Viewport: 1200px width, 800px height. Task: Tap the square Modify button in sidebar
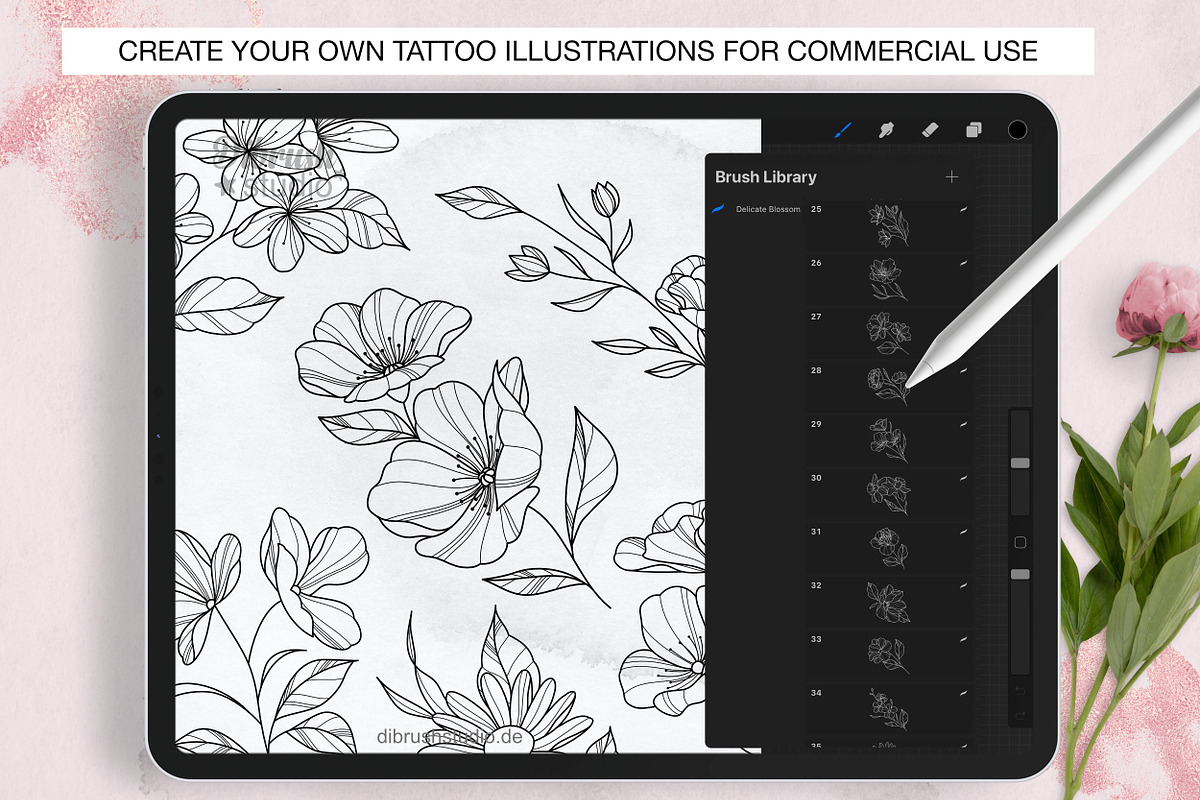(x=1020, y=542)
